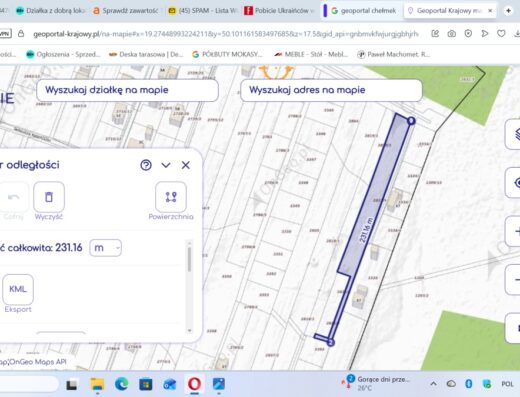
Task: Open the unit dropdown showing m
Action: pyautogui.click(x=105, y=248)
